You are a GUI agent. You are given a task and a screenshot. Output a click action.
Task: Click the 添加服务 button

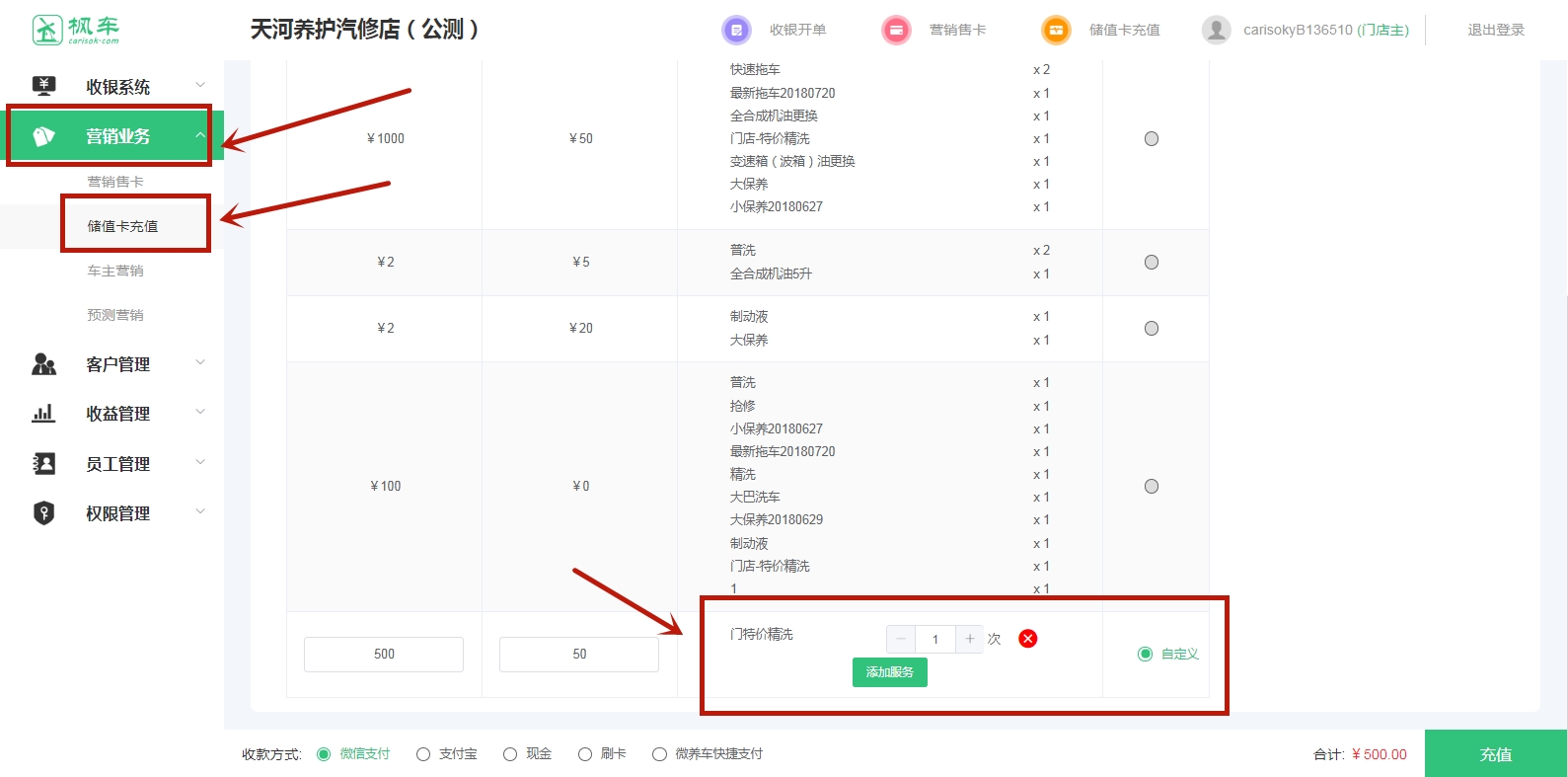(x=889, y=672)
